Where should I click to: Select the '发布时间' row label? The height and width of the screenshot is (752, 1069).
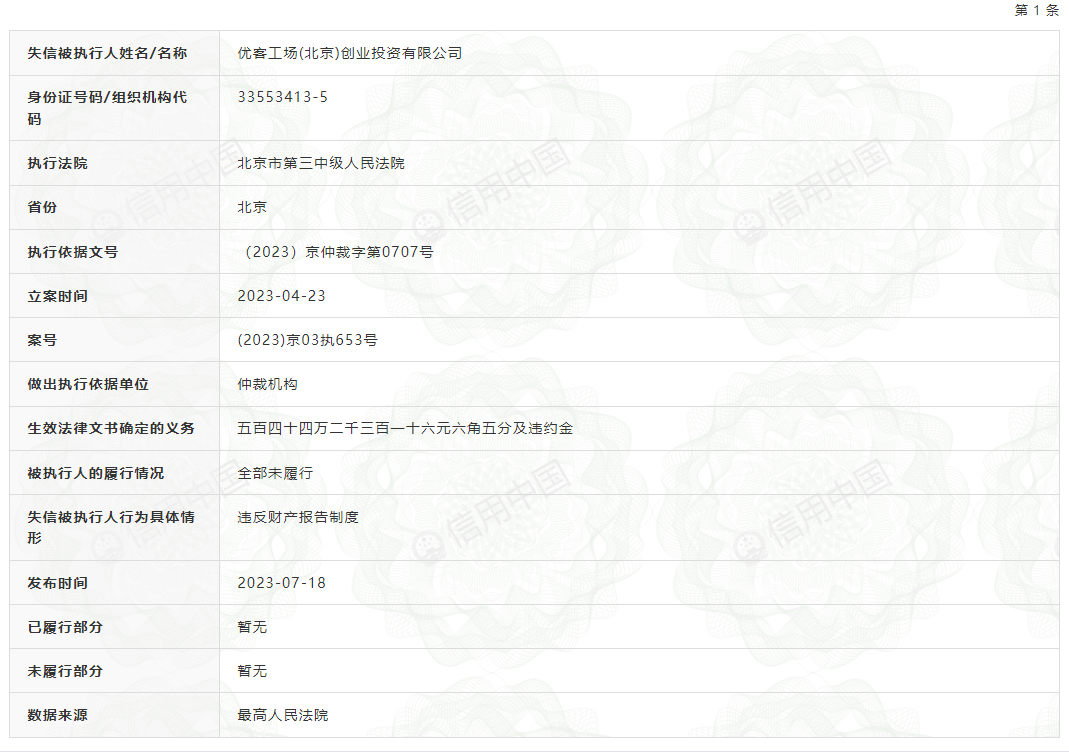tap(57, 583)
